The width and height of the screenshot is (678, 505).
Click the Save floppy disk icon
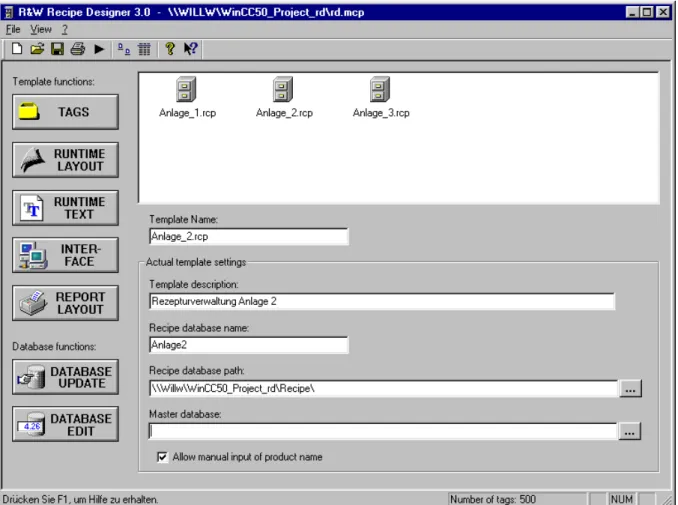click(x=57, y=49)
